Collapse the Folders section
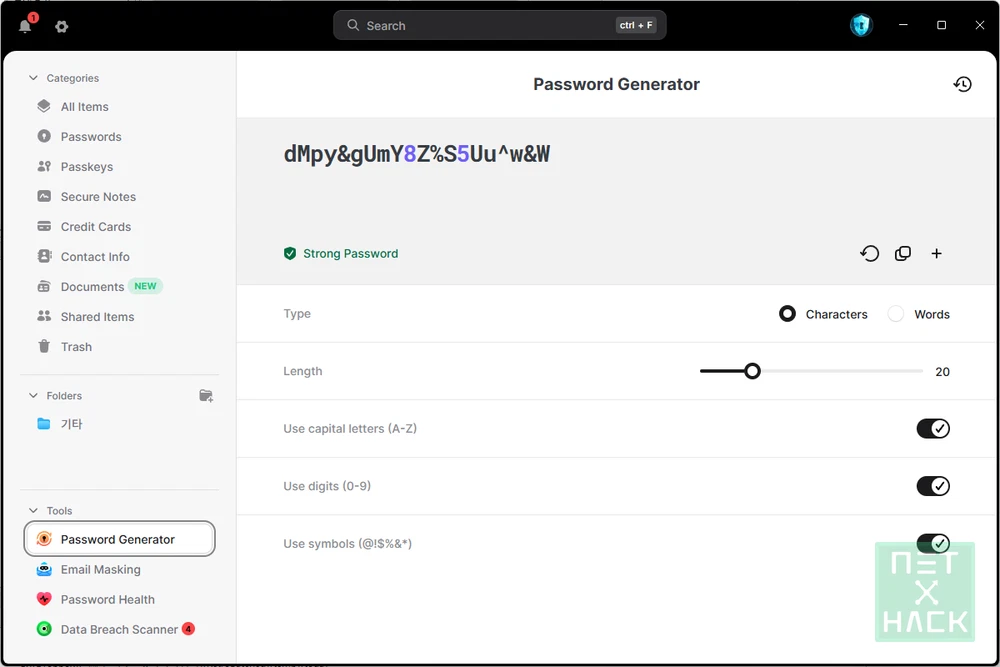 [x=33, y=396]
